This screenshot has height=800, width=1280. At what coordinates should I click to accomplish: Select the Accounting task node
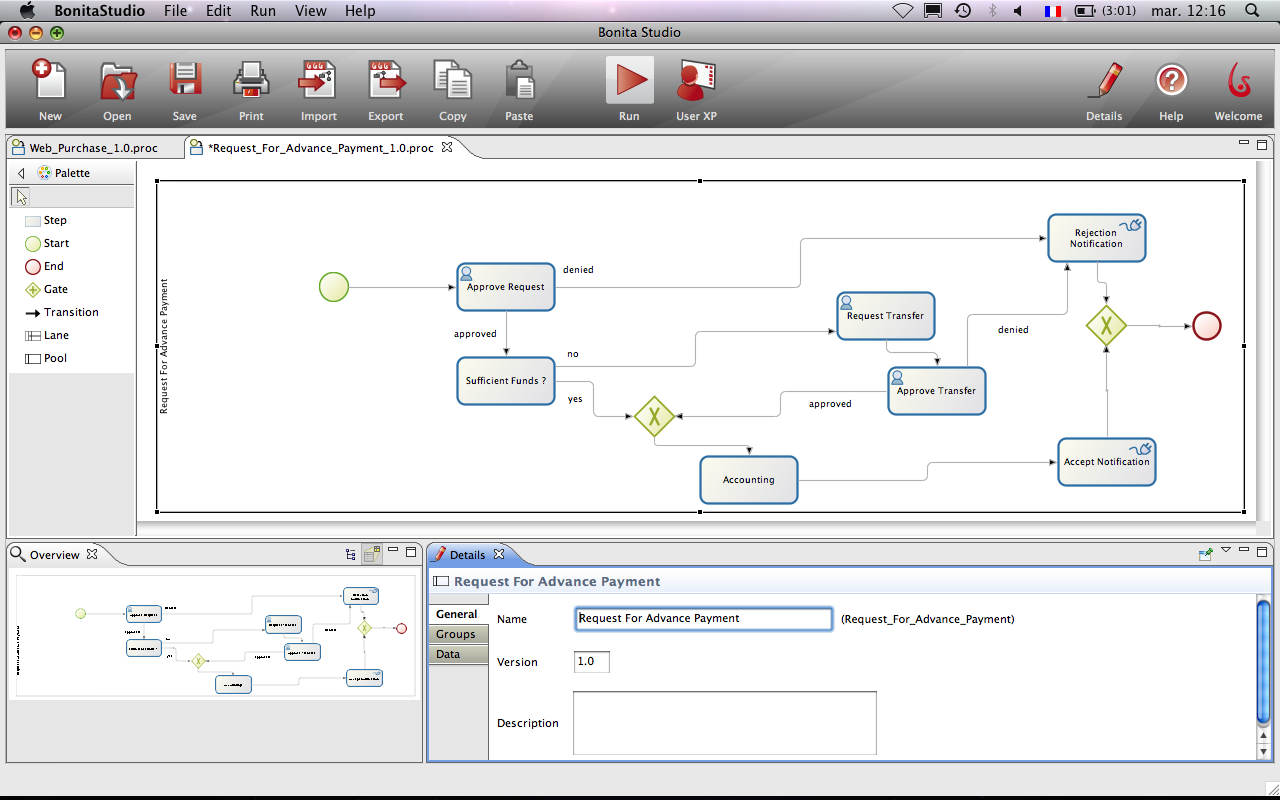[749, 480]
